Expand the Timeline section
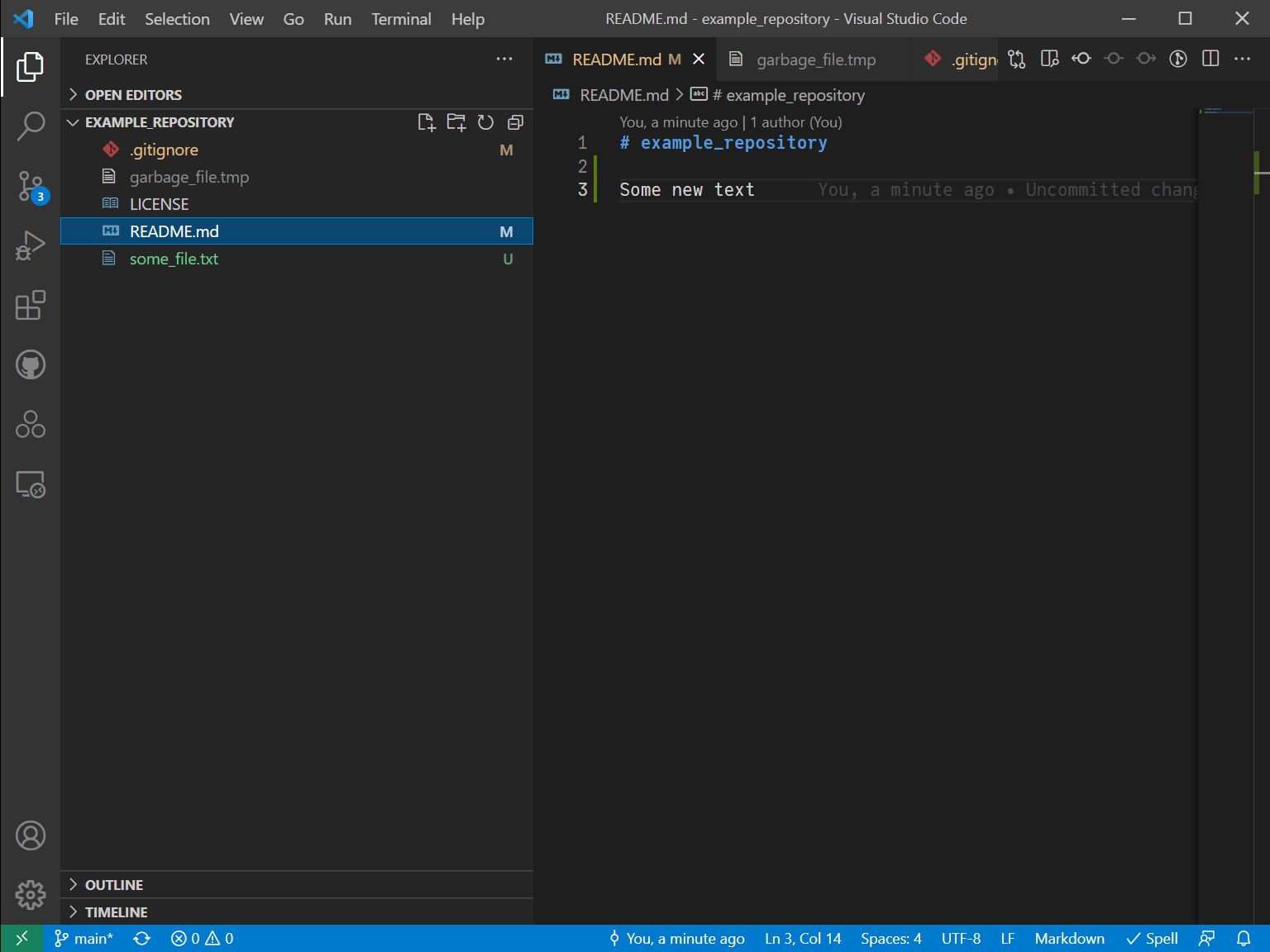Screen dimensions: 1270x952 pyautogui.click(x=116, y=912)
